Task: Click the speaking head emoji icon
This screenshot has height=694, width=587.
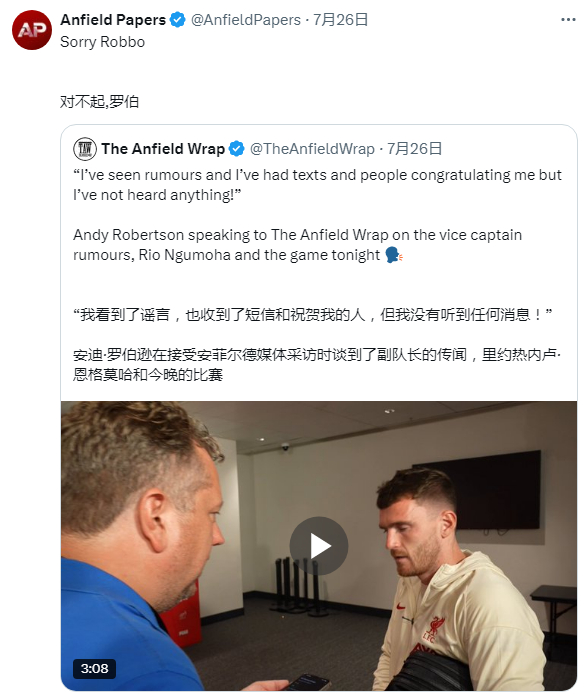Action: (394, 255)
